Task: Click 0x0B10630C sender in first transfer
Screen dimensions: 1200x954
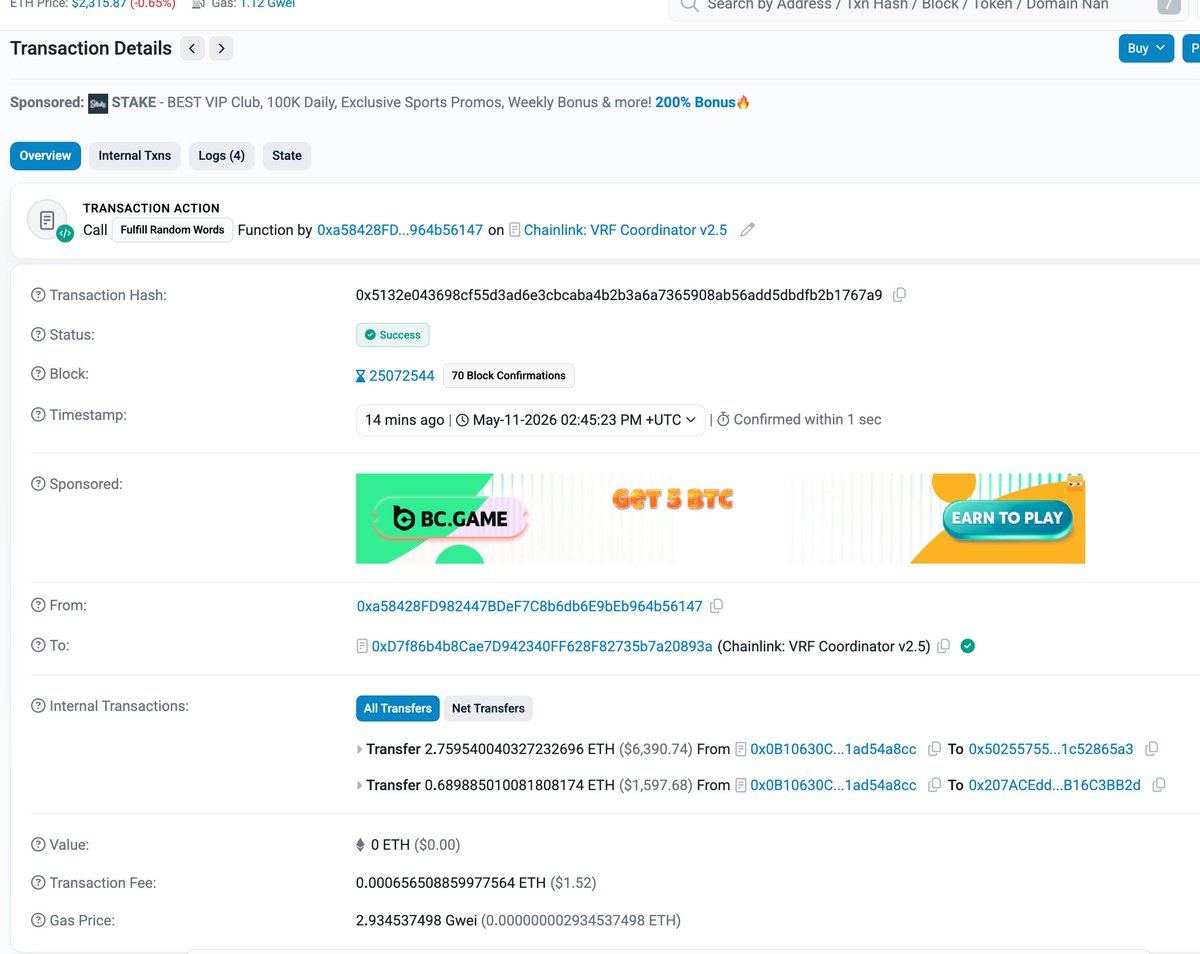Action: pyautogui.click(x=833, y=749)
